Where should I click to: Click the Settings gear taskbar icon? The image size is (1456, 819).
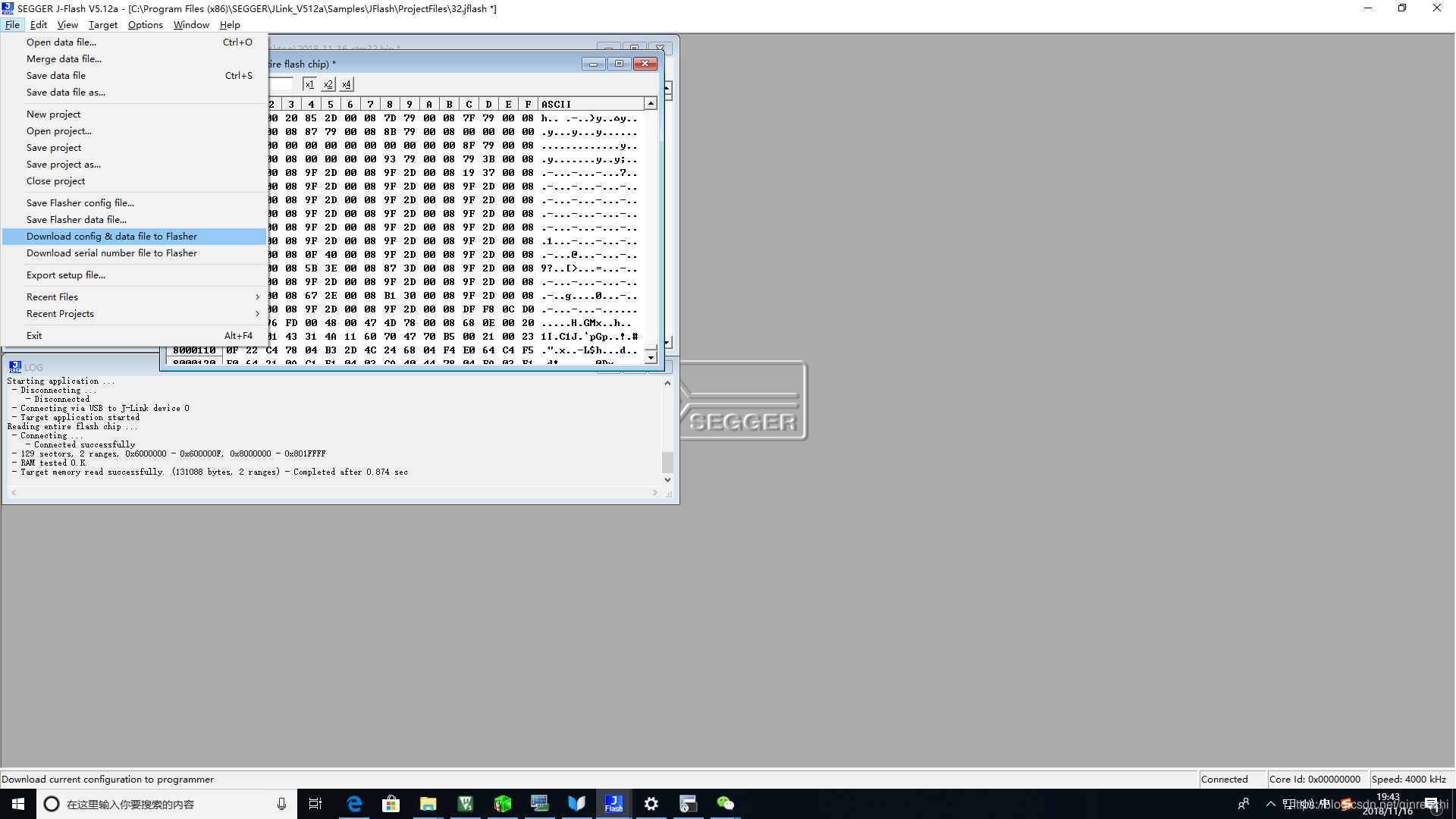651,804
